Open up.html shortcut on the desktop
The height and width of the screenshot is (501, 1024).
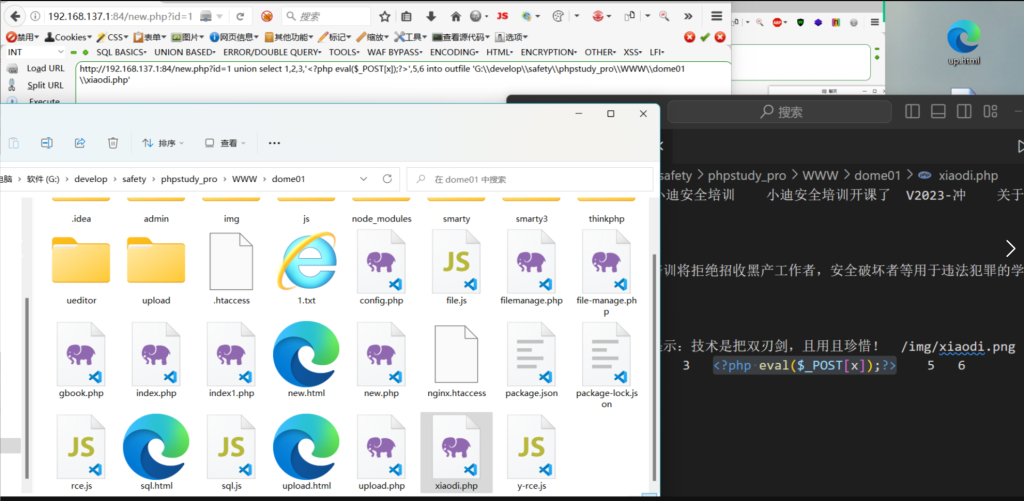click(x=964, y=43)
